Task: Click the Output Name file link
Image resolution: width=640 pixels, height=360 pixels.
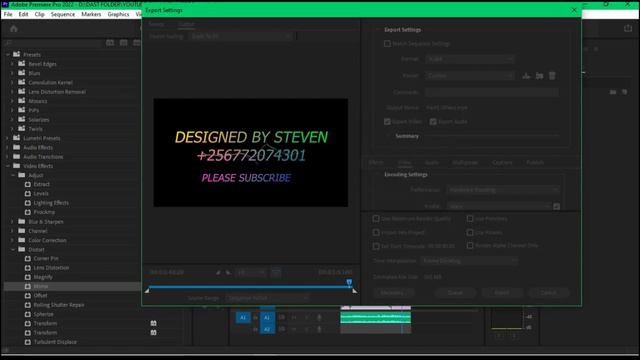Action: click(x=447, y=108)
